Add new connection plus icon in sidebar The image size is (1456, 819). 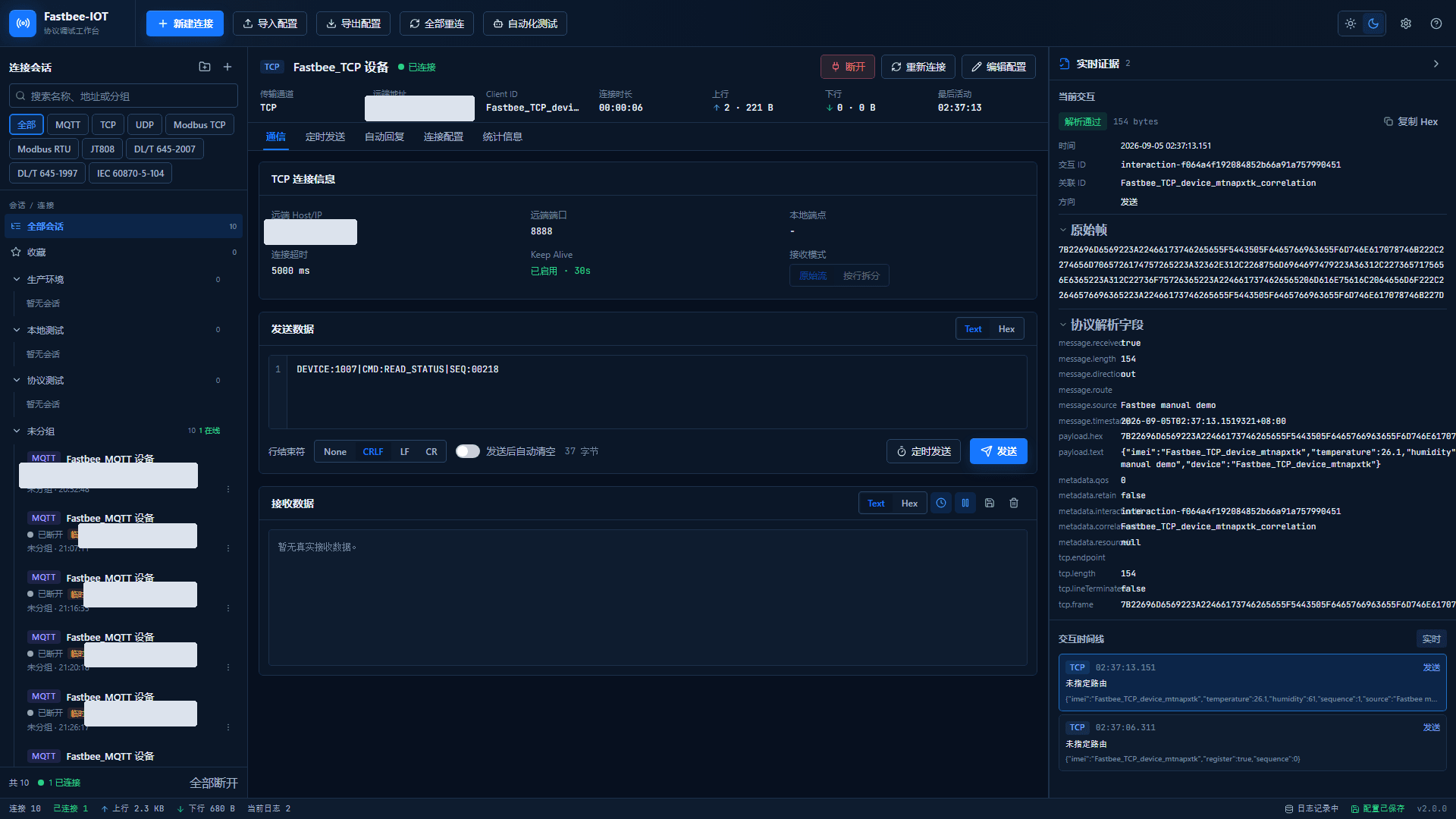click(227, 67)
